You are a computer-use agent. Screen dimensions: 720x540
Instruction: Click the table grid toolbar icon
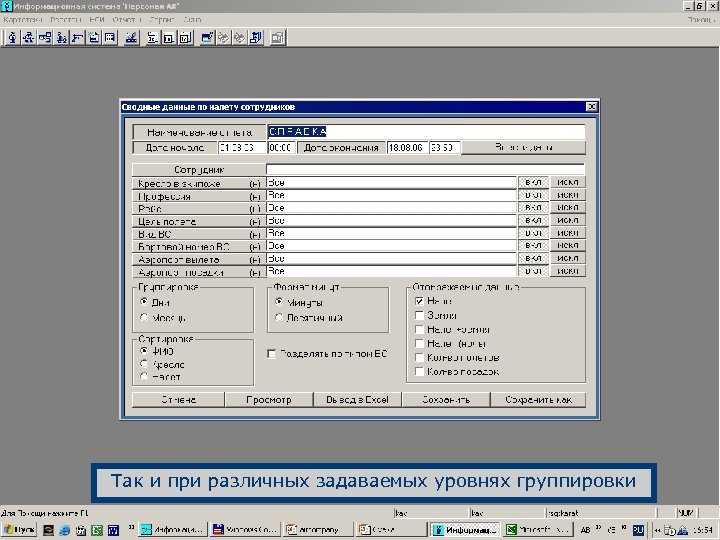click(110, 38)
